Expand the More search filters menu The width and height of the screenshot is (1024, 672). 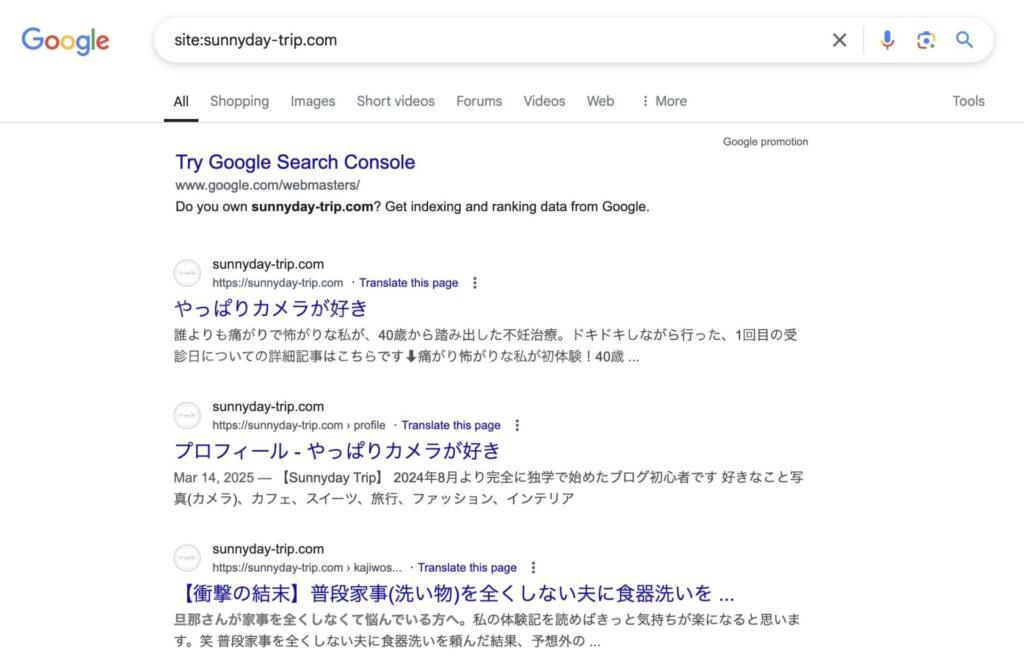click(664, 101)
